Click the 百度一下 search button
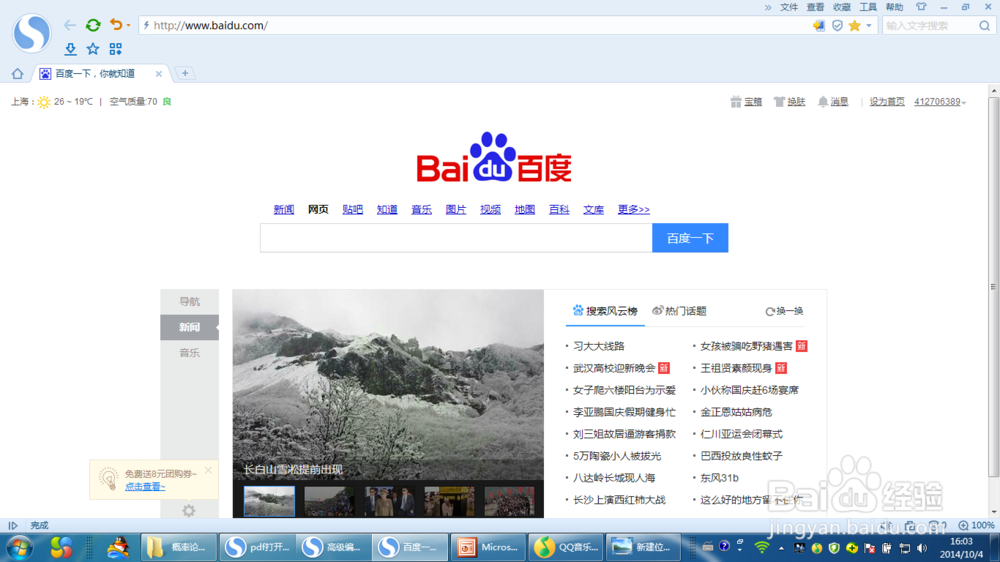Screen dimensions: 1000x562 (x=690, y=238)
